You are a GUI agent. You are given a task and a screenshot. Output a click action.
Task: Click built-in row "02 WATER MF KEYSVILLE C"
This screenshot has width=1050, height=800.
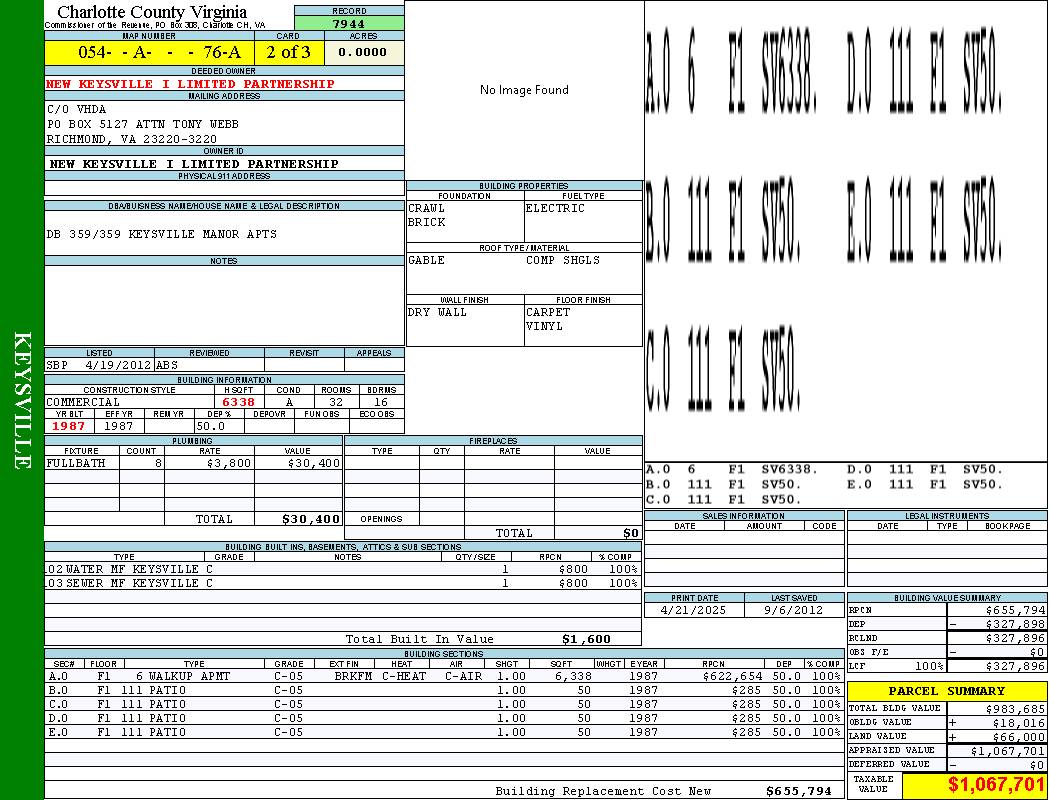coord(129,570)
